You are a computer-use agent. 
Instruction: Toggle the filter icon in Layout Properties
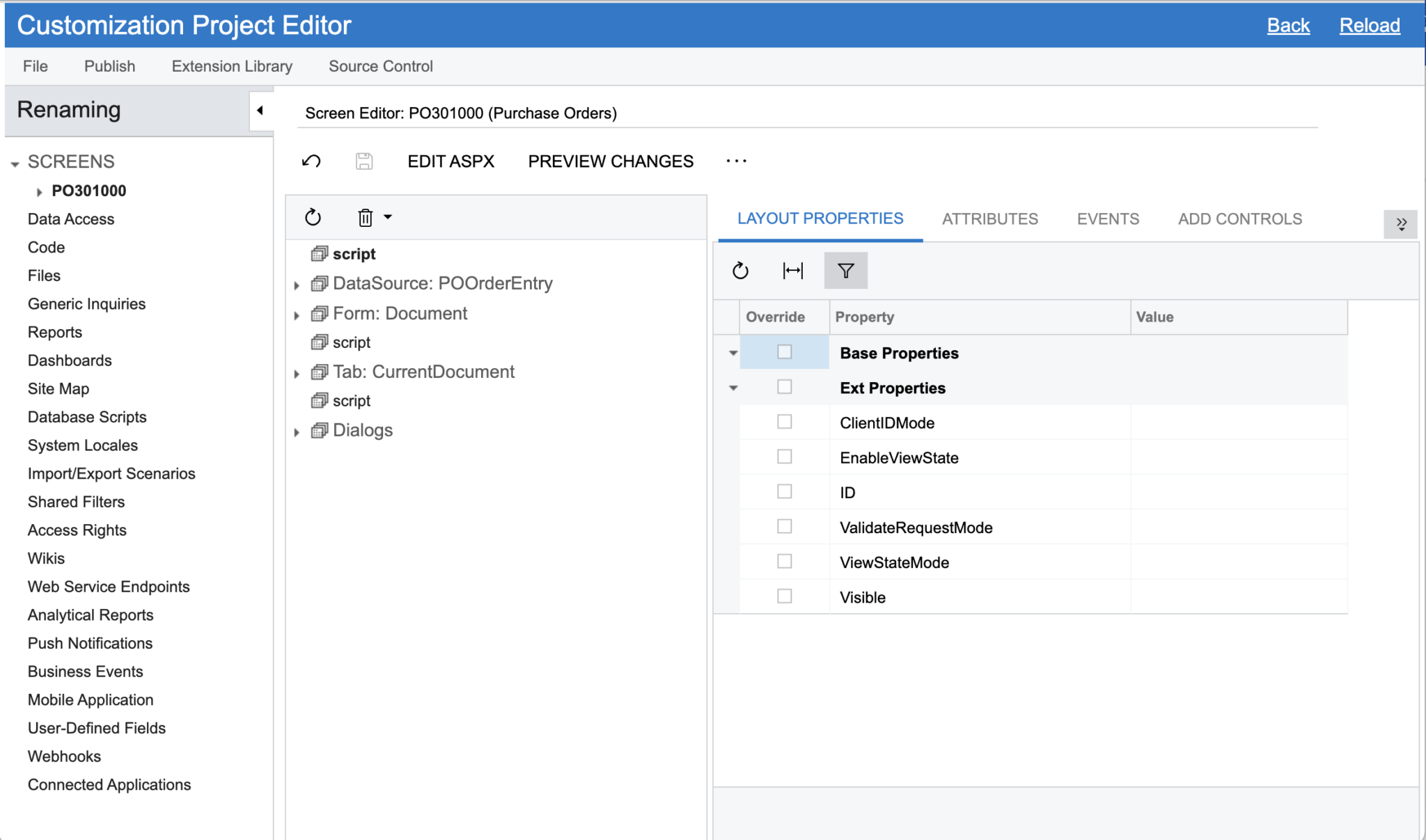coord(845,270)
